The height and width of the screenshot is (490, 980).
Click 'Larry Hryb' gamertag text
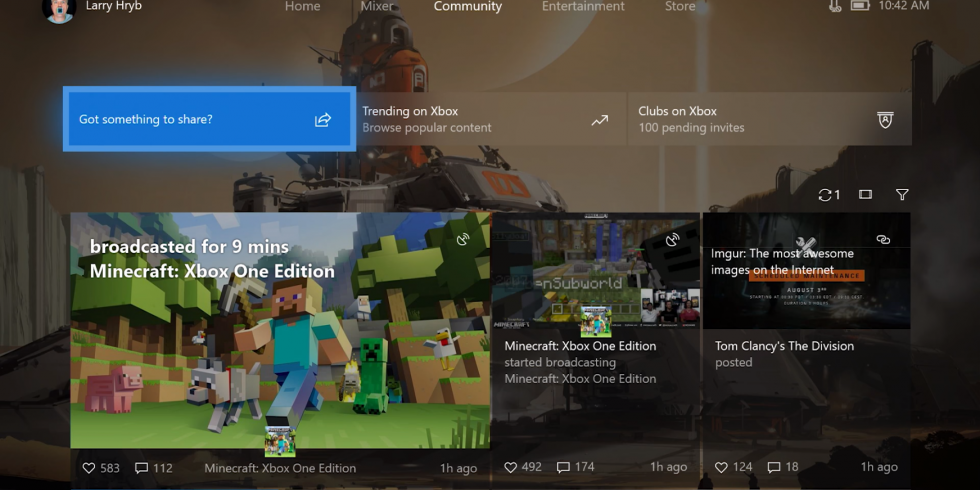[x=113, y=6]
